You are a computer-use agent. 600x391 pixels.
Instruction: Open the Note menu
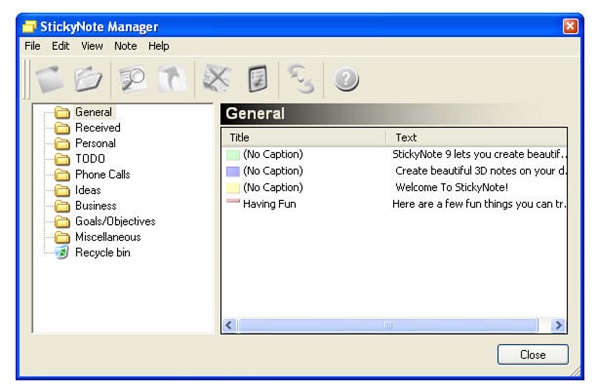pyautogui.click(x=126, y=46)
